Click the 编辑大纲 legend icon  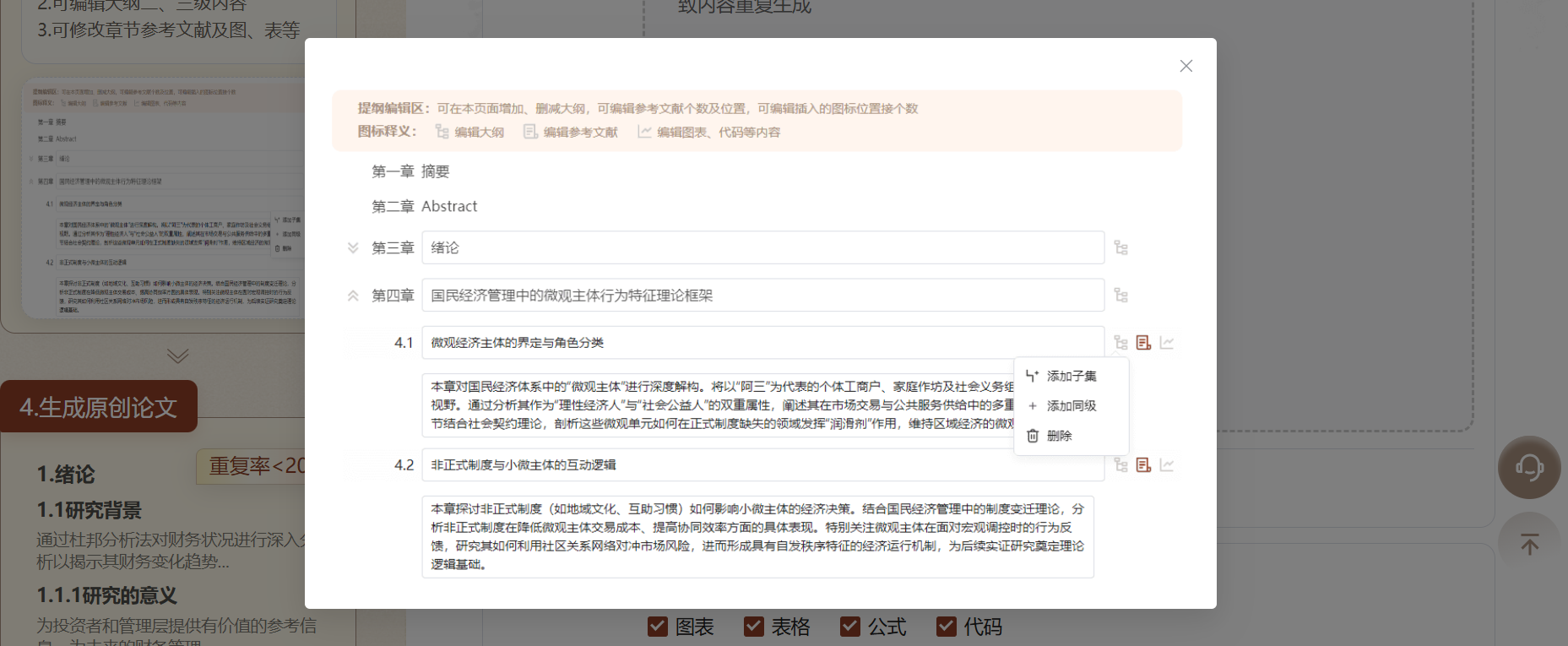(x=442, y=132)
